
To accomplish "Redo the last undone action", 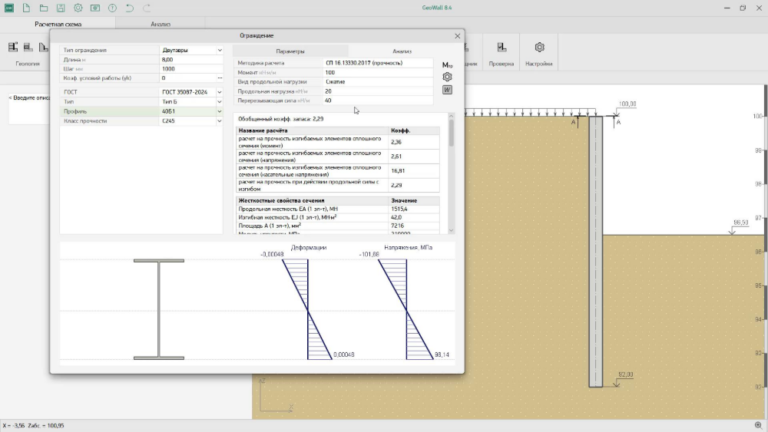I will point(147,8).
